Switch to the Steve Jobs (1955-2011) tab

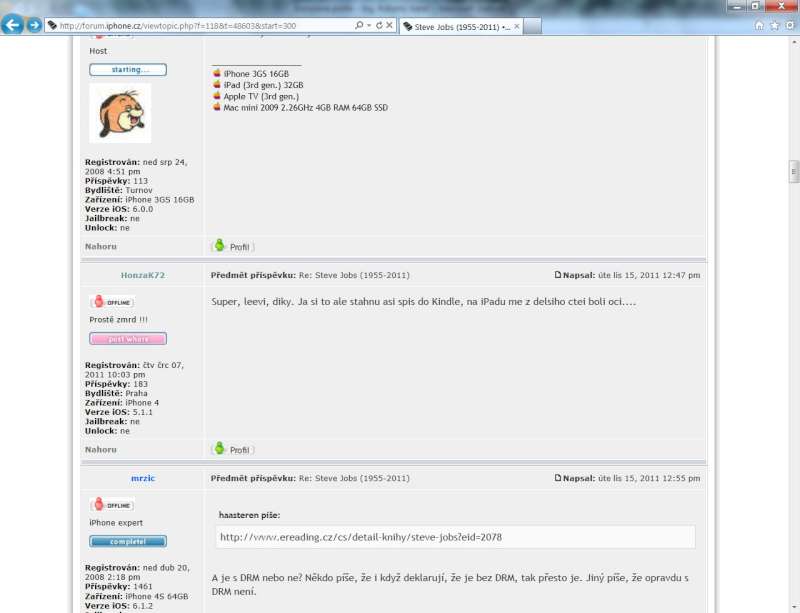455,26
